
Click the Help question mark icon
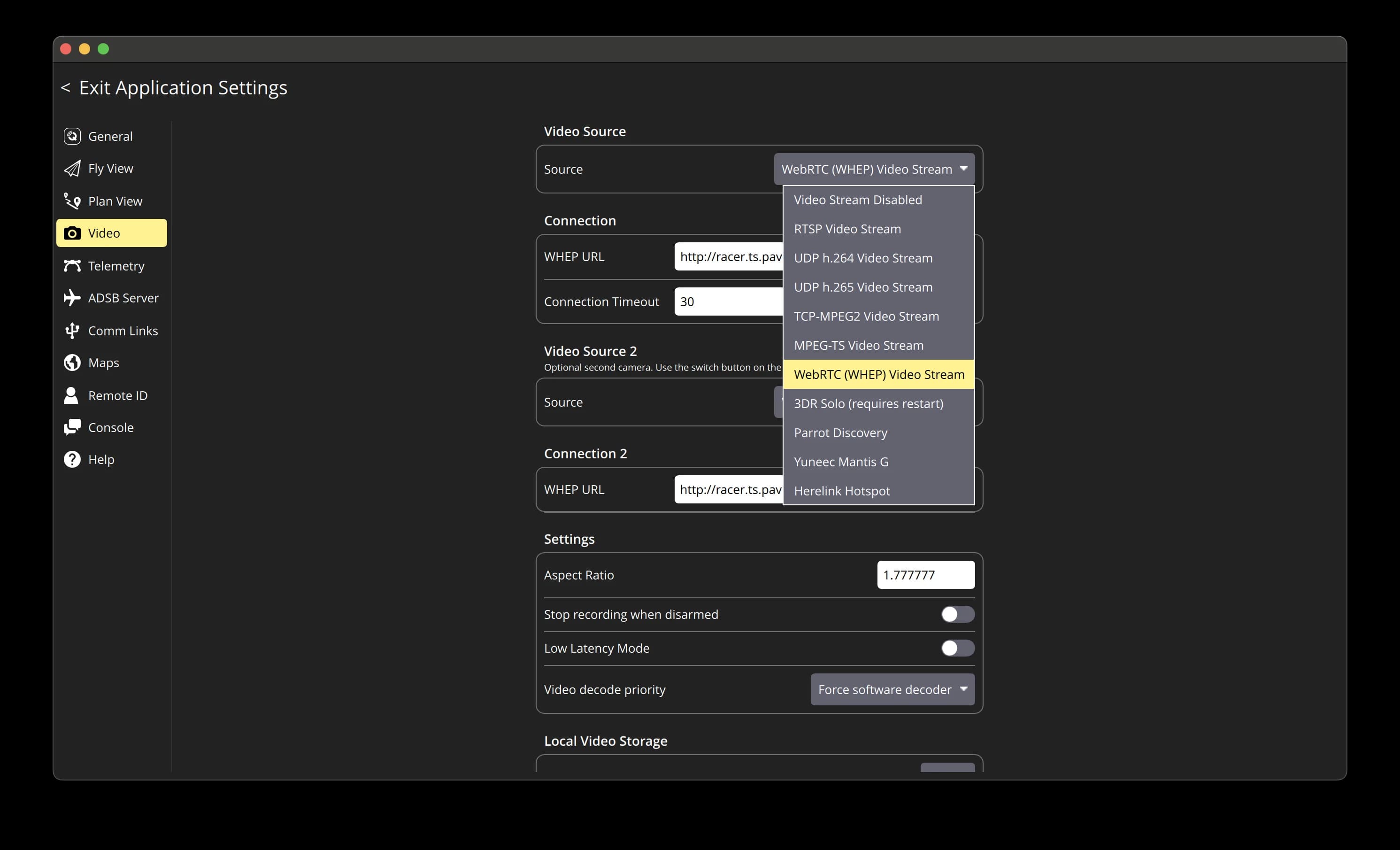click(72, 460)
